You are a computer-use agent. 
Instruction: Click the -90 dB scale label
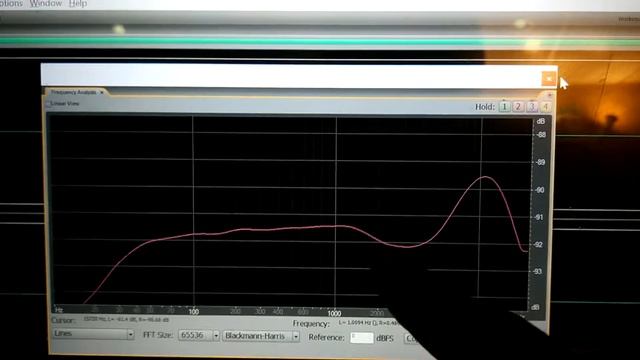(x=540, y=190)
